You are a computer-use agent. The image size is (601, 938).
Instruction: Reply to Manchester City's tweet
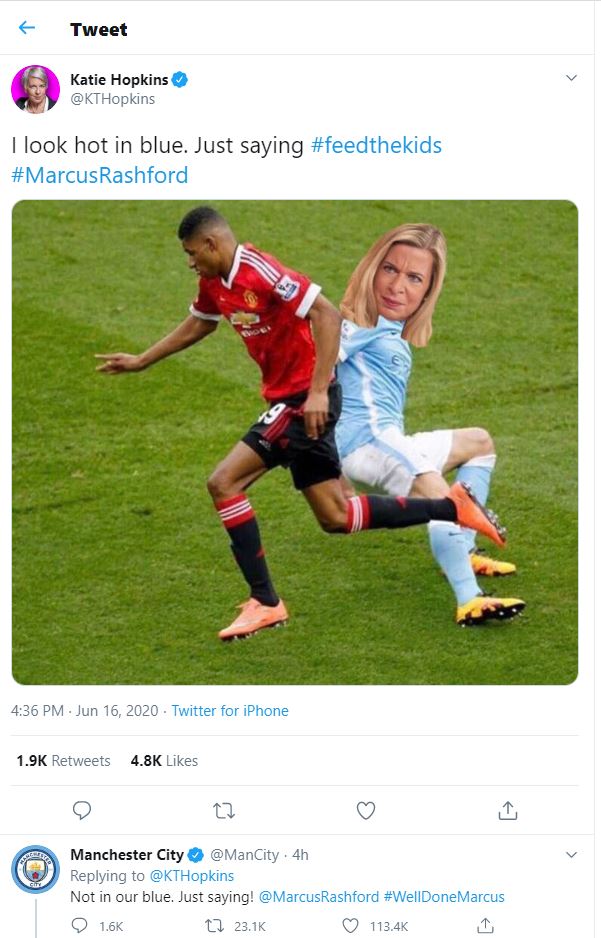click(x=80, y=925)
